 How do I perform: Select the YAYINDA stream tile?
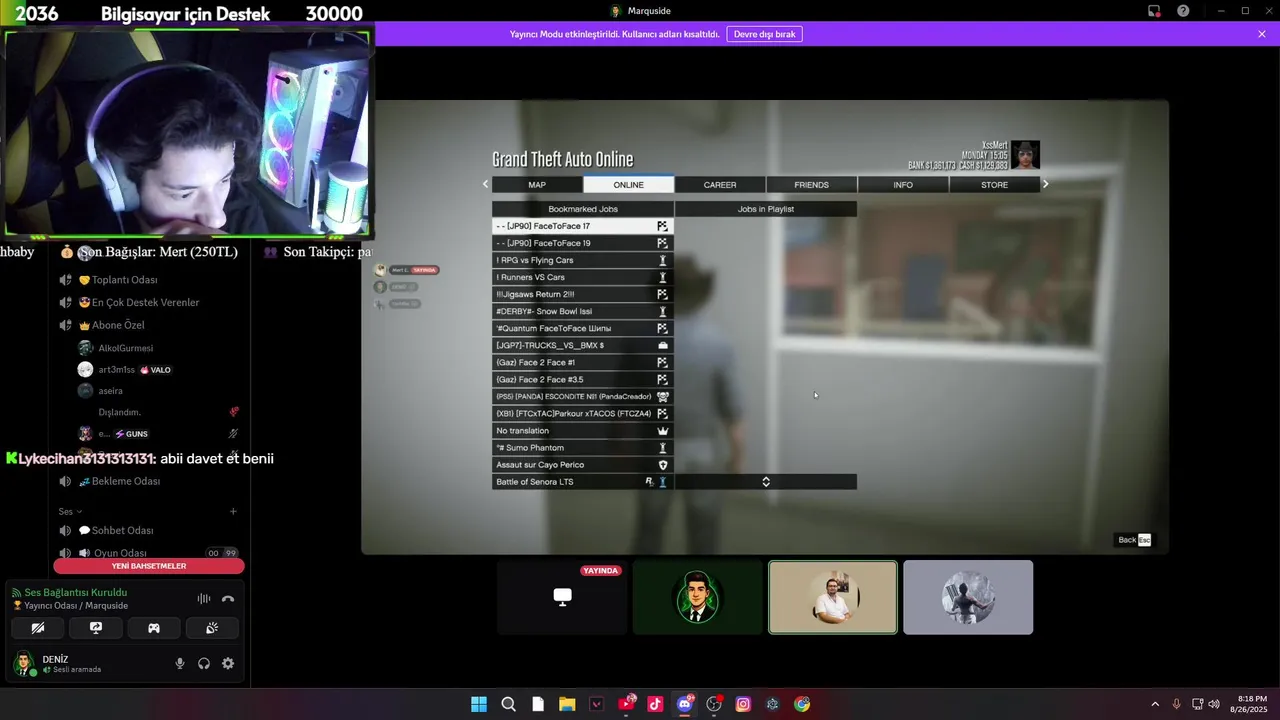click(562, 597)
